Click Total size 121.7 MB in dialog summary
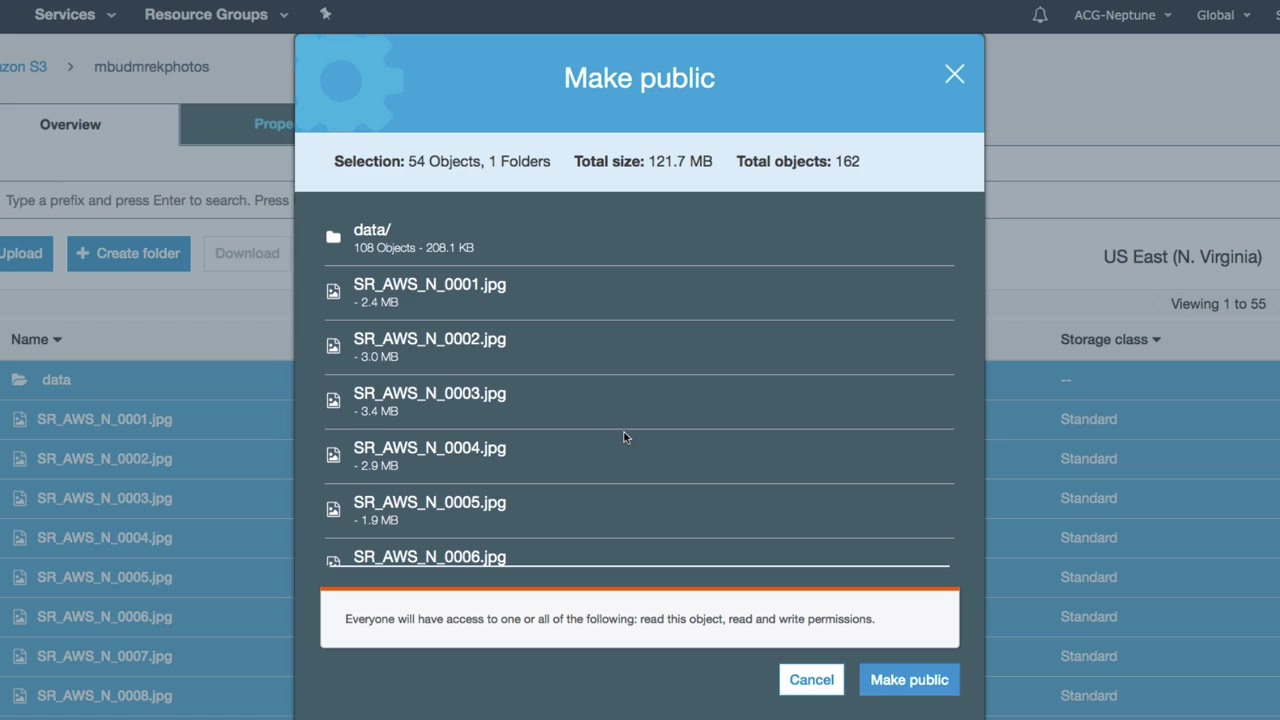Image resolution: width=1280 pixels, height=720 pixels. tap(643, 162)
